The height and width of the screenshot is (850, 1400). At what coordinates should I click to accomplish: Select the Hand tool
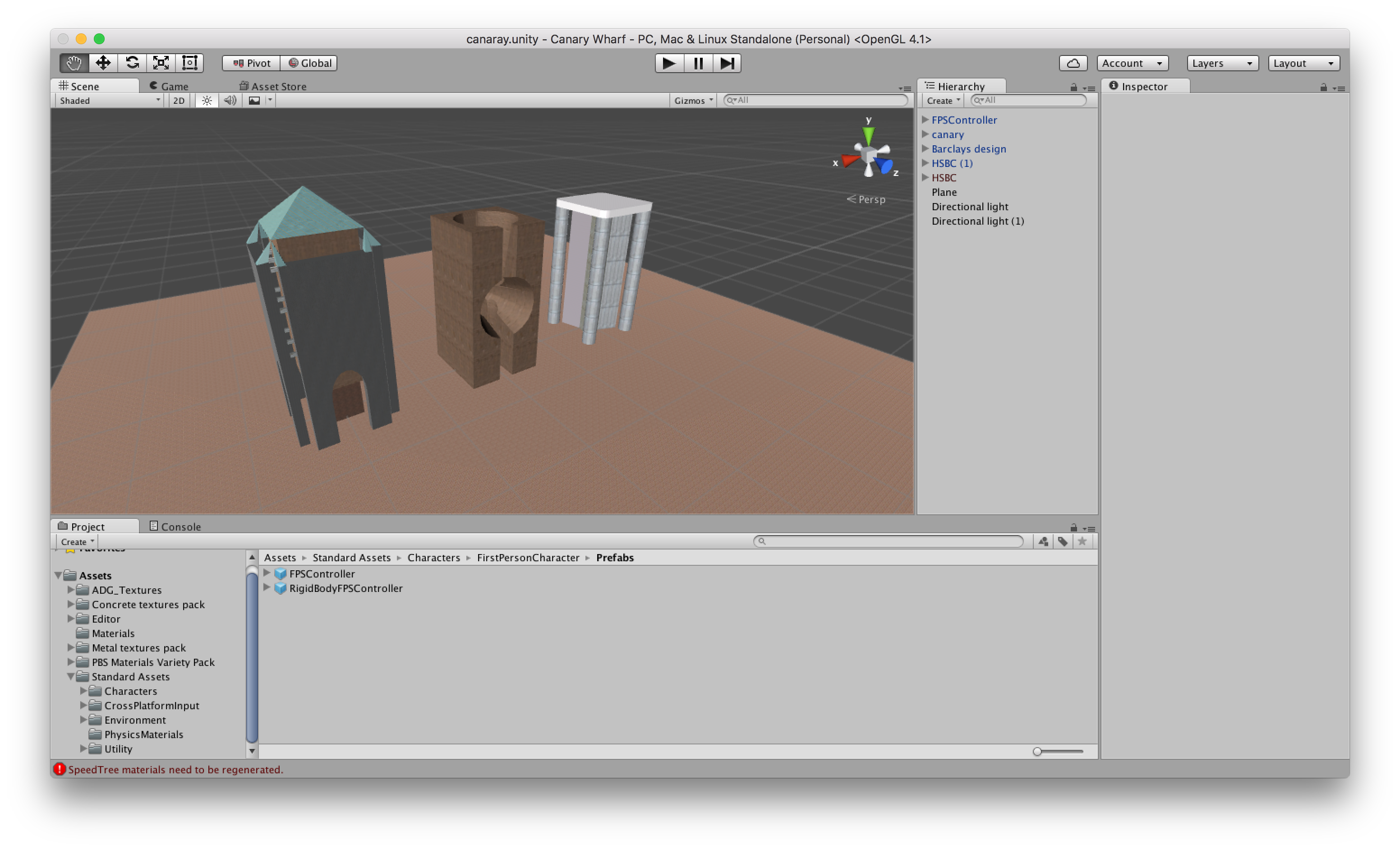click(74, 63)
